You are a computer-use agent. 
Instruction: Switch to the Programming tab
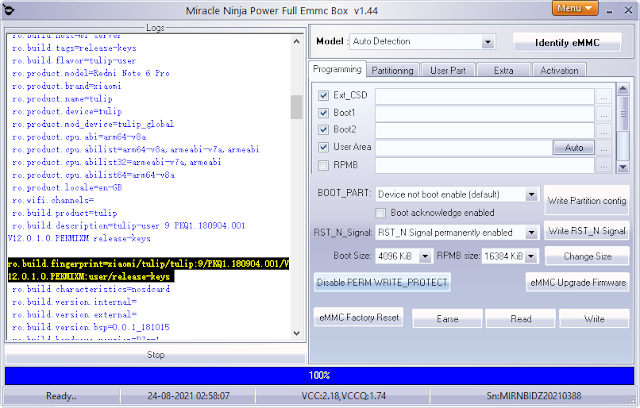click(337, 69)
